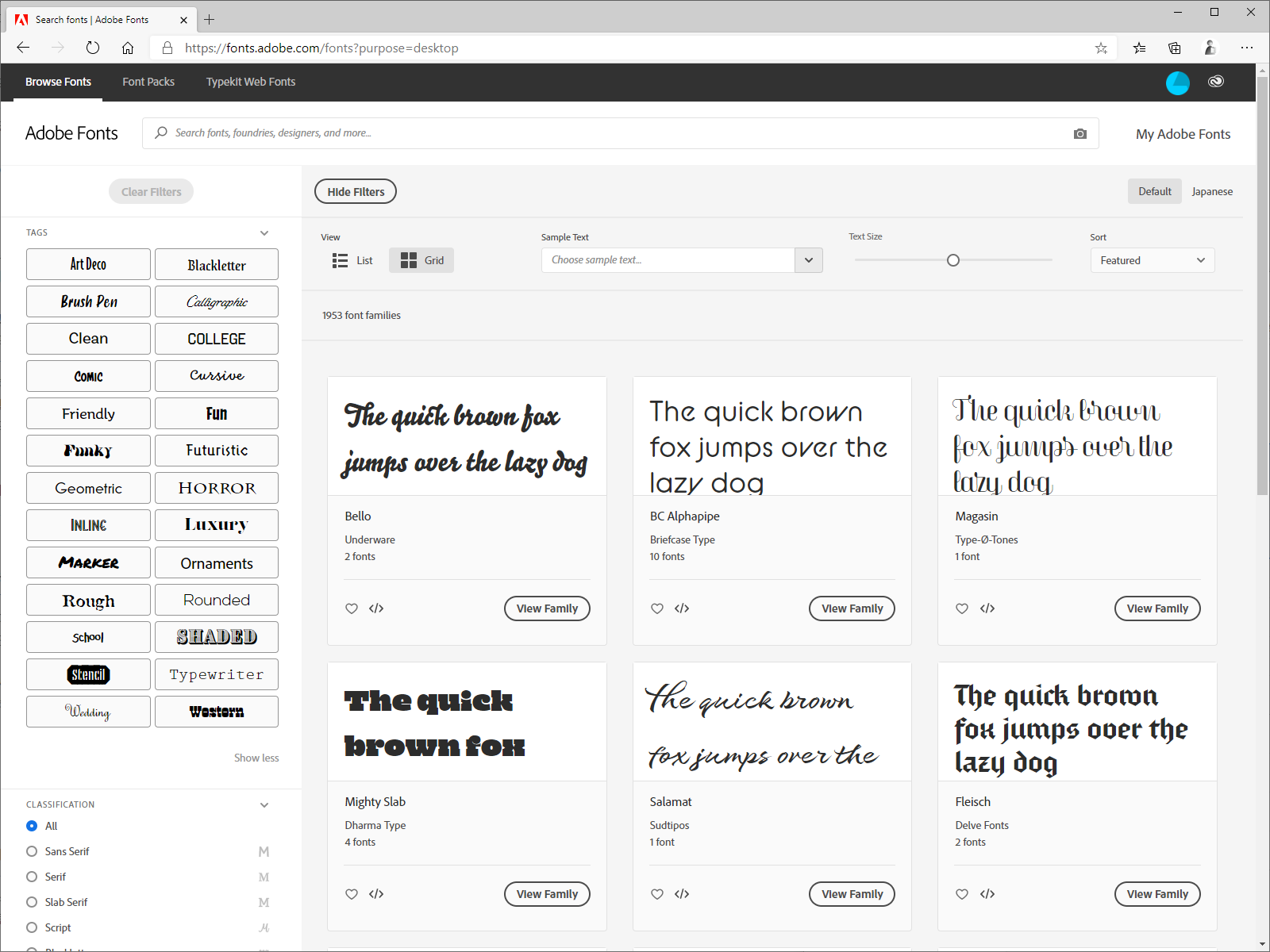This screenshot has width=1270, height=952.
Task: View Family for Magasin
Action: tap(1157, 608)
